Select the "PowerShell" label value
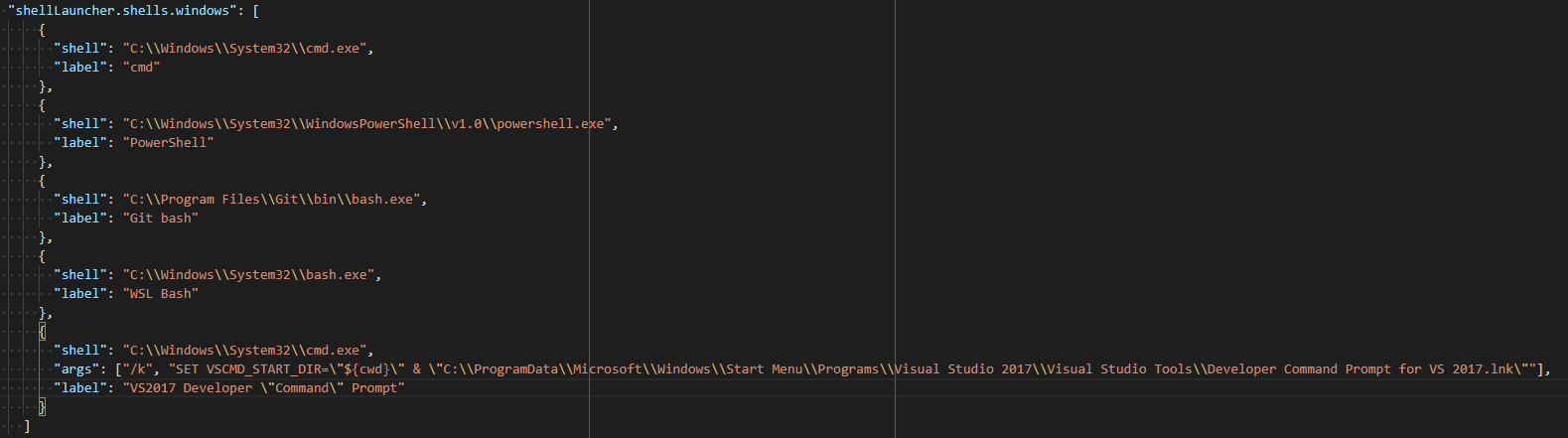 tap(168, 142)
